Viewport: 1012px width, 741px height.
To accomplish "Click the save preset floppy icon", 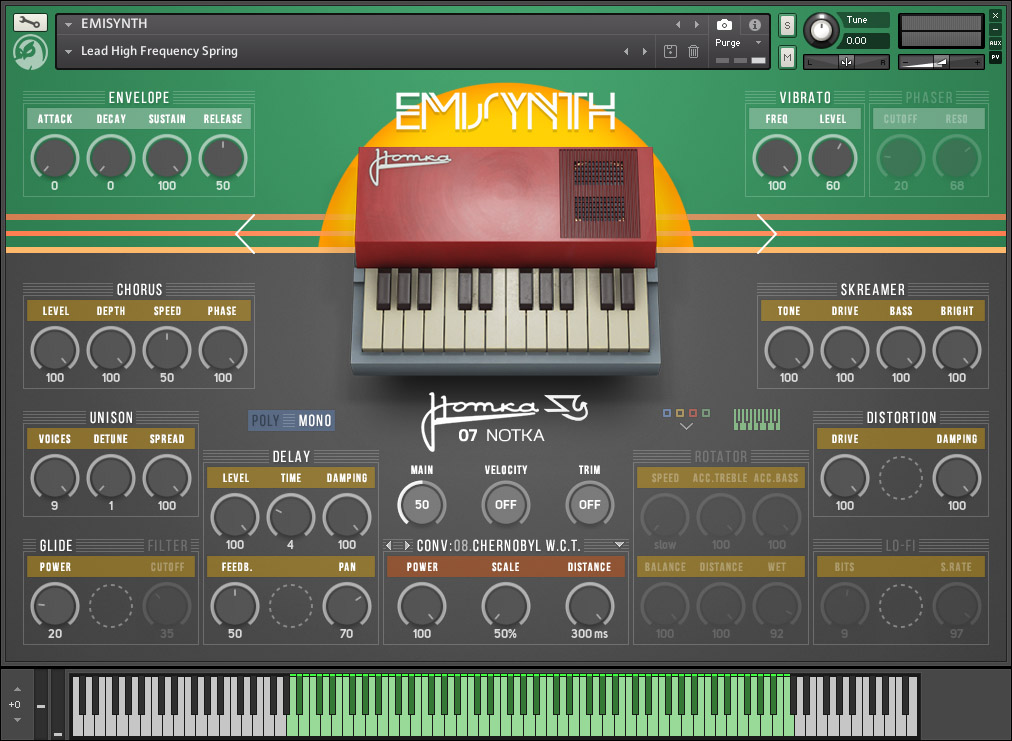I will pos(670,51).
